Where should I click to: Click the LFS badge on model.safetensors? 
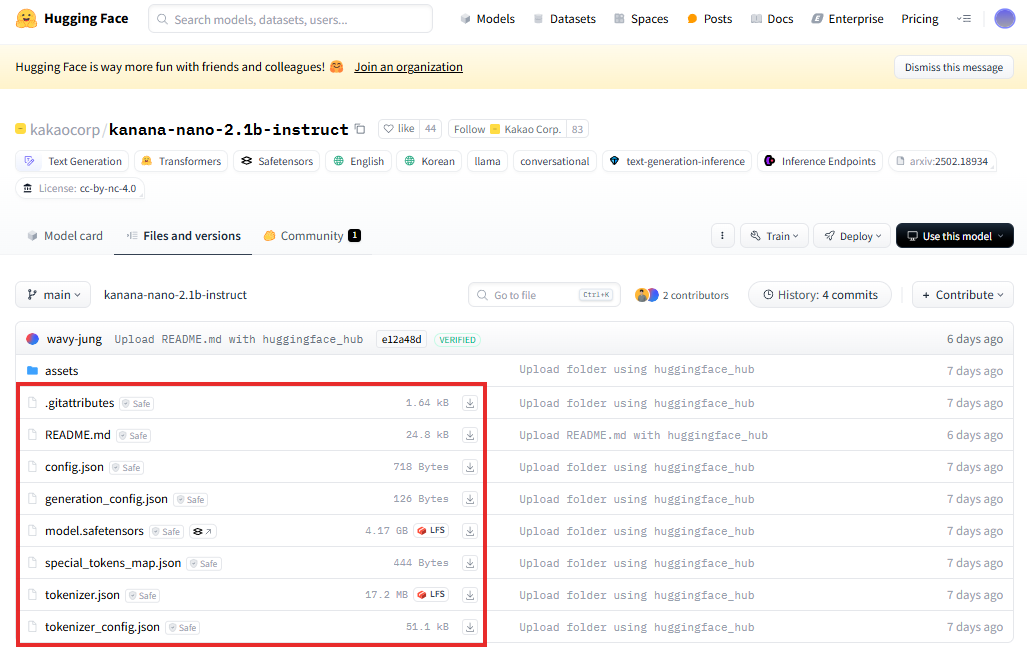coord(431,530)
